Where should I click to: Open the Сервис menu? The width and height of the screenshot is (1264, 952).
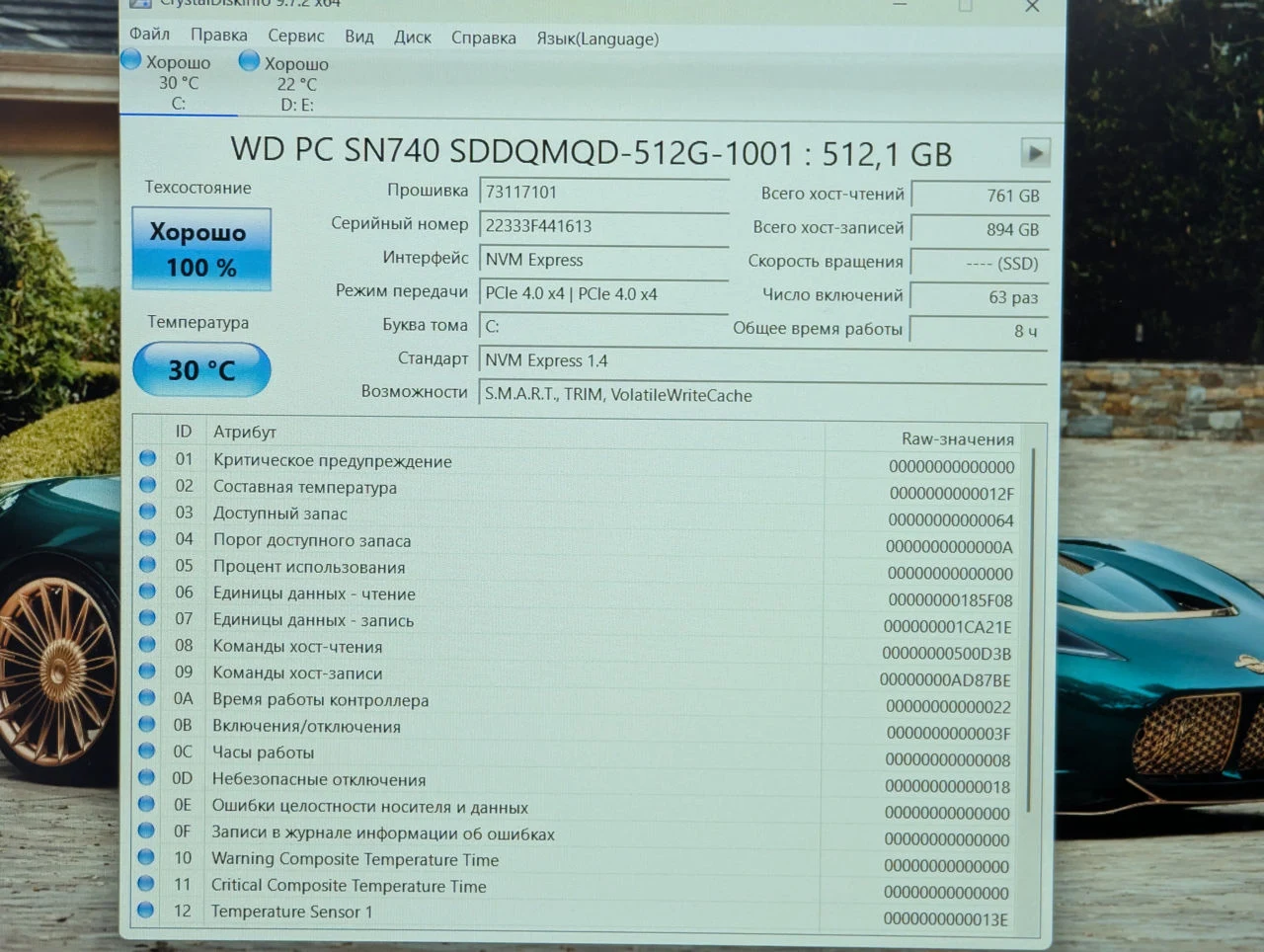[296, 36]
